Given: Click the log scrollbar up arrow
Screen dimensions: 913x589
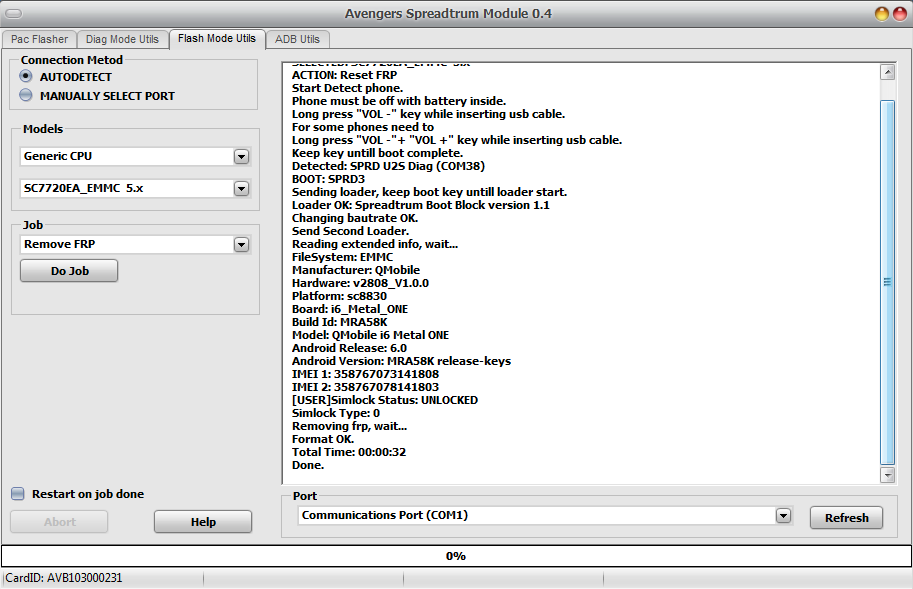Looking at the screenshot, I should 887,72.
